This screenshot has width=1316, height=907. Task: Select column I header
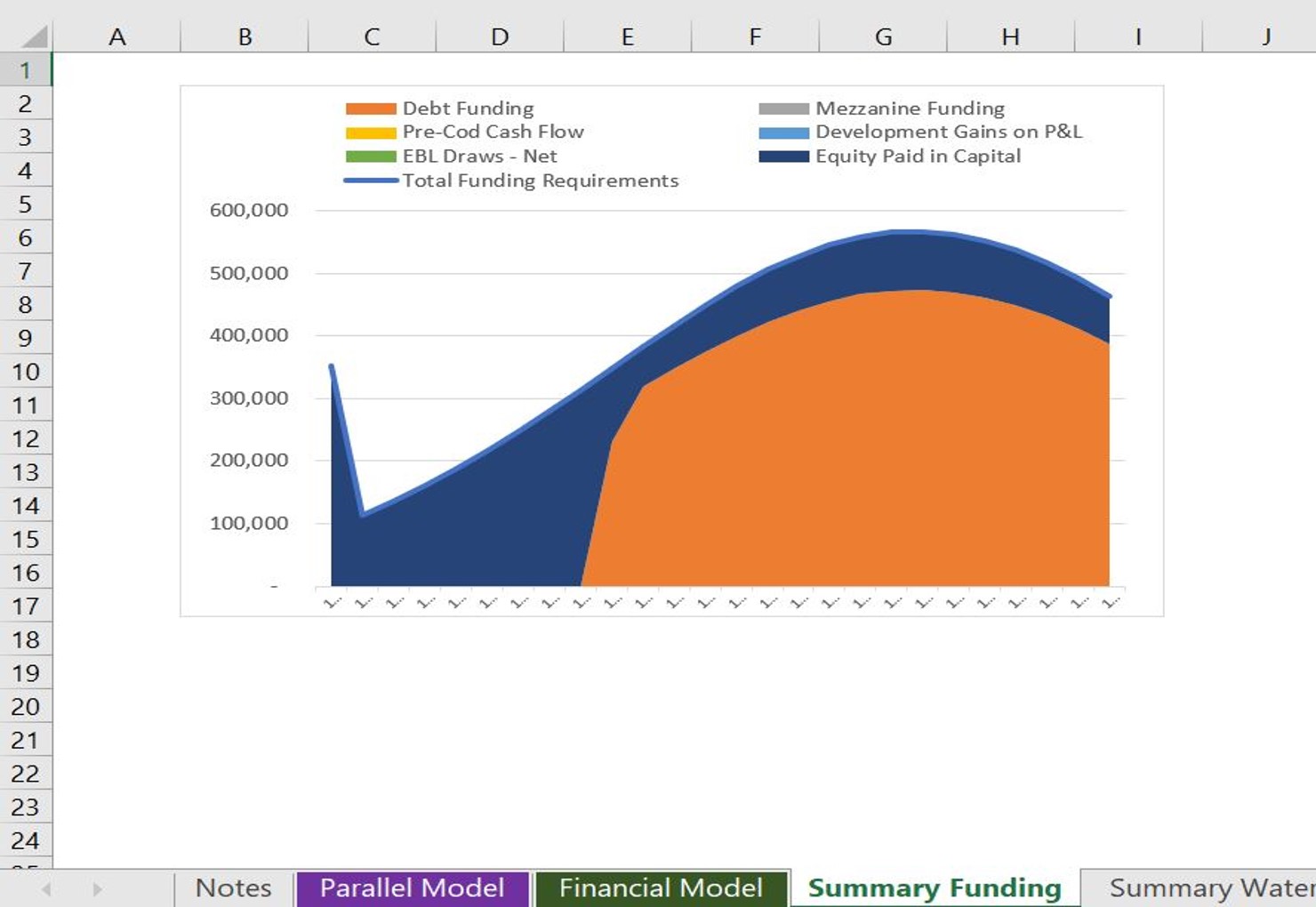click(x=1138, y=36)
